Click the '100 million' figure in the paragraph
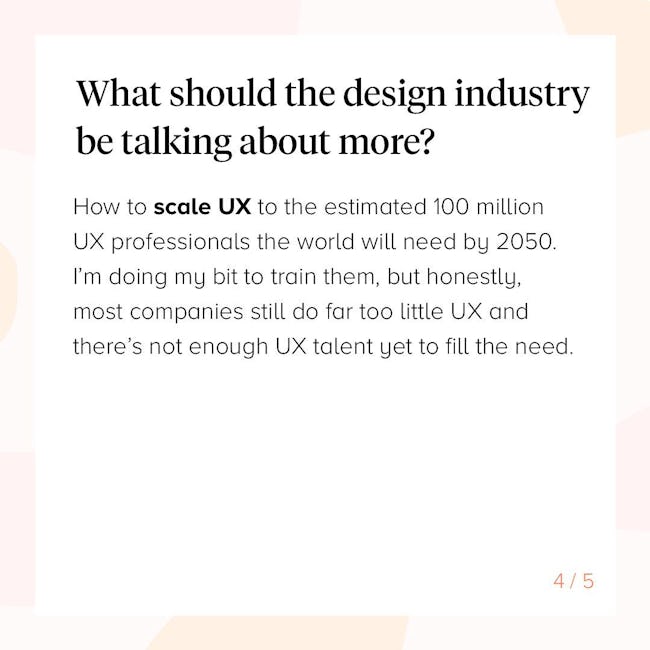The height and width of the screenshot is (650, 650). (488, 206)
